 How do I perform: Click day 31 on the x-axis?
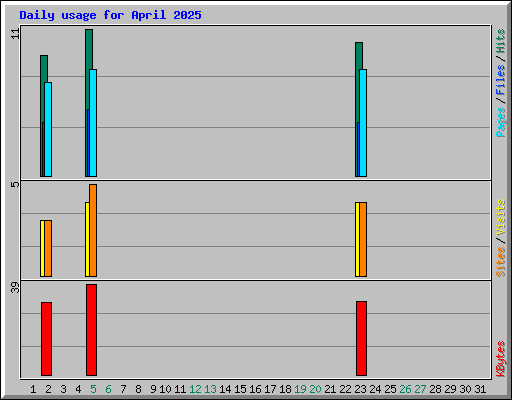point(480,389)
